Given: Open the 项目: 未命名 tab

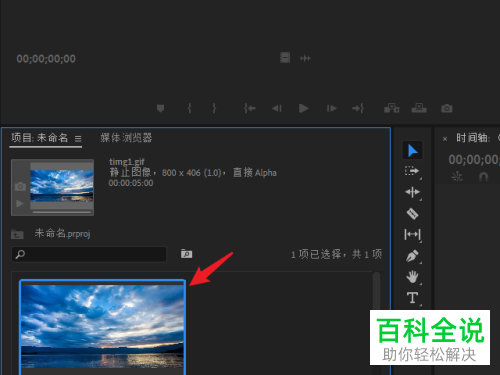Looking at the screenshot, I should [40, 138].
